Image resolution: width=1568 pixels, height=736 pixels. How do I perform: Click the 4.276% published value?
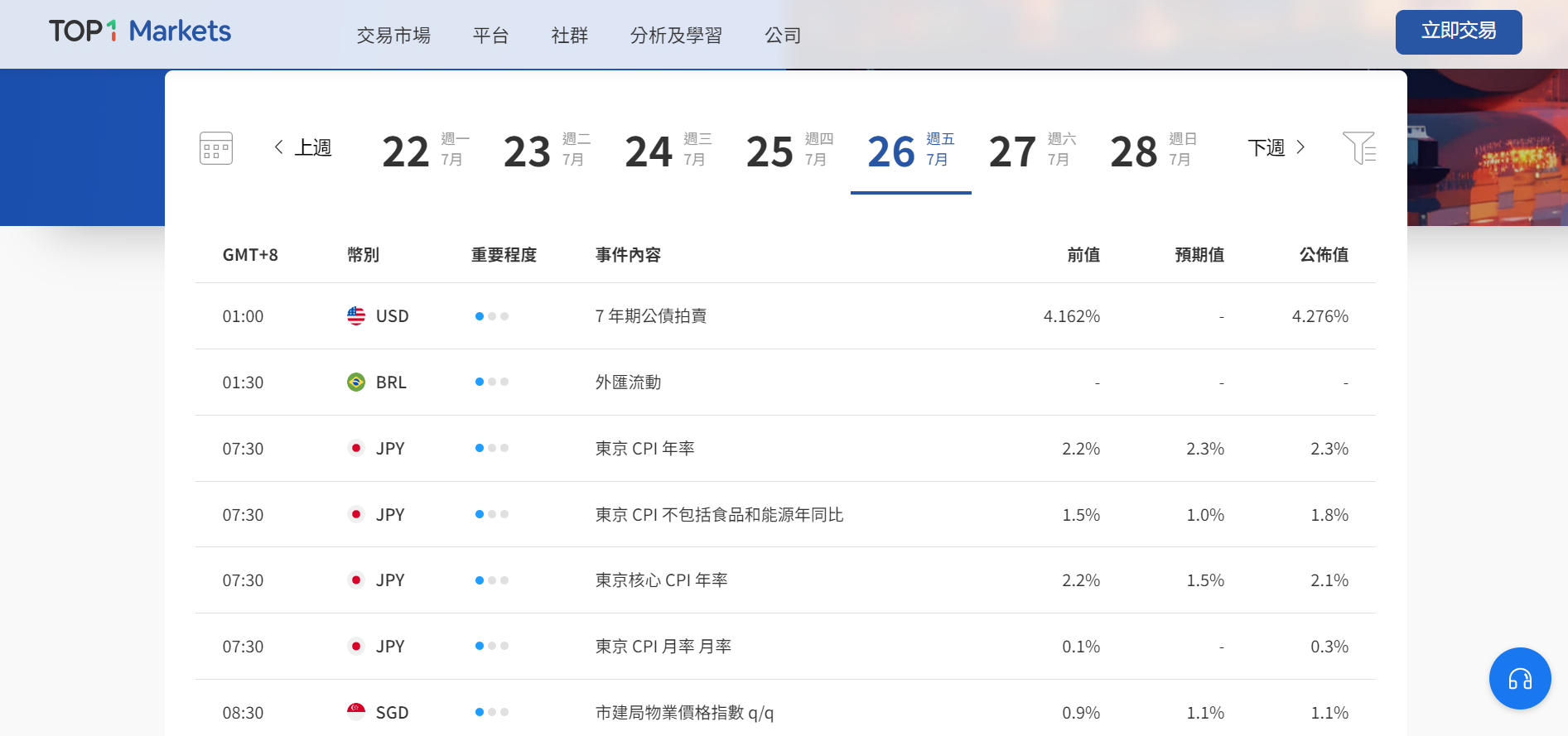pos(1320,316)
